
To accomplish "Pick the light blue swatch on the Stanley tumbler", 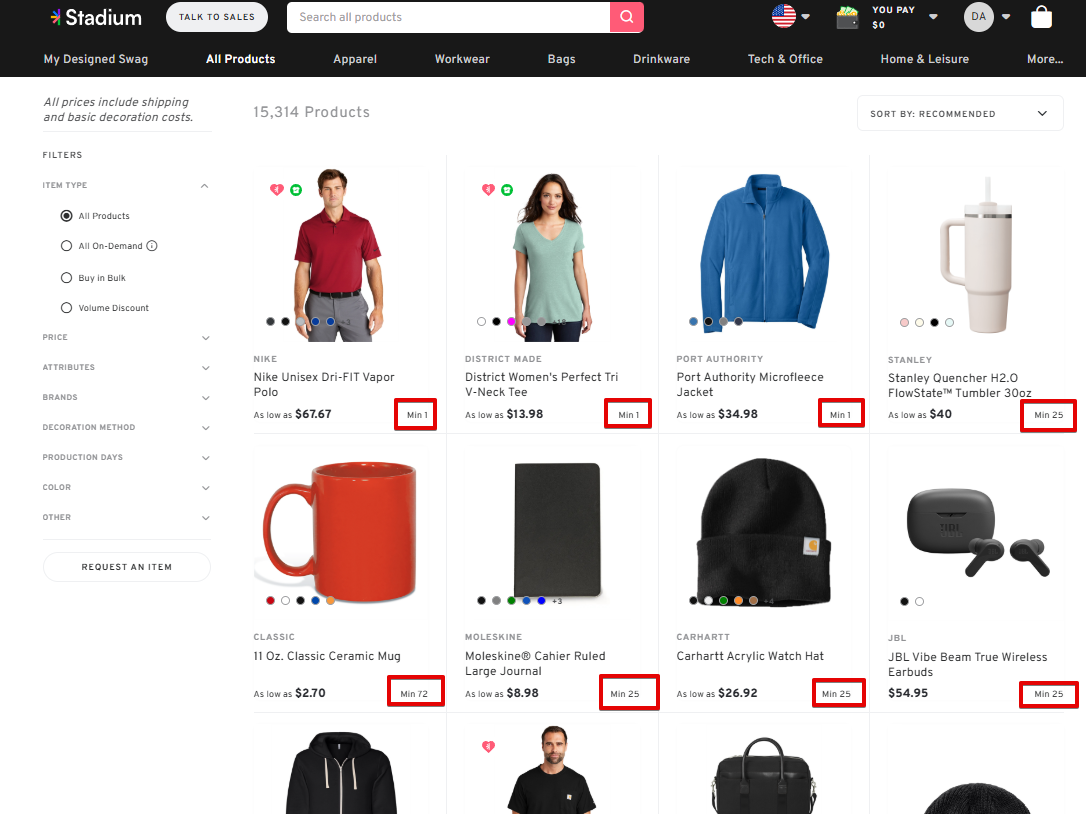I will coord(950,322).
